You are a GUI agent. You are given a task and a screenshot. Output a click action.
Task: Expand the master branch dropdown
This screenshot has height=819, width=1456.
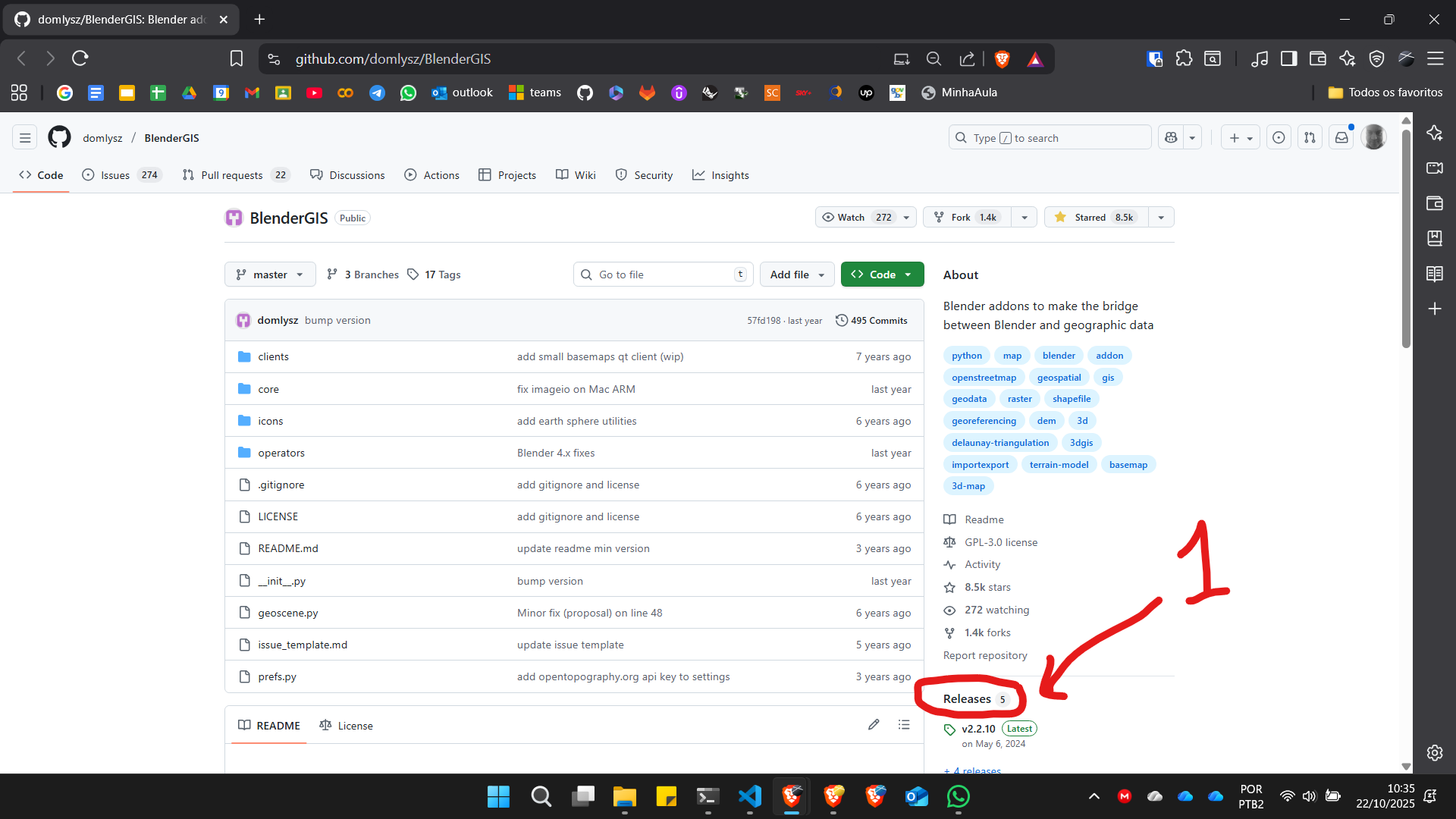270,275
